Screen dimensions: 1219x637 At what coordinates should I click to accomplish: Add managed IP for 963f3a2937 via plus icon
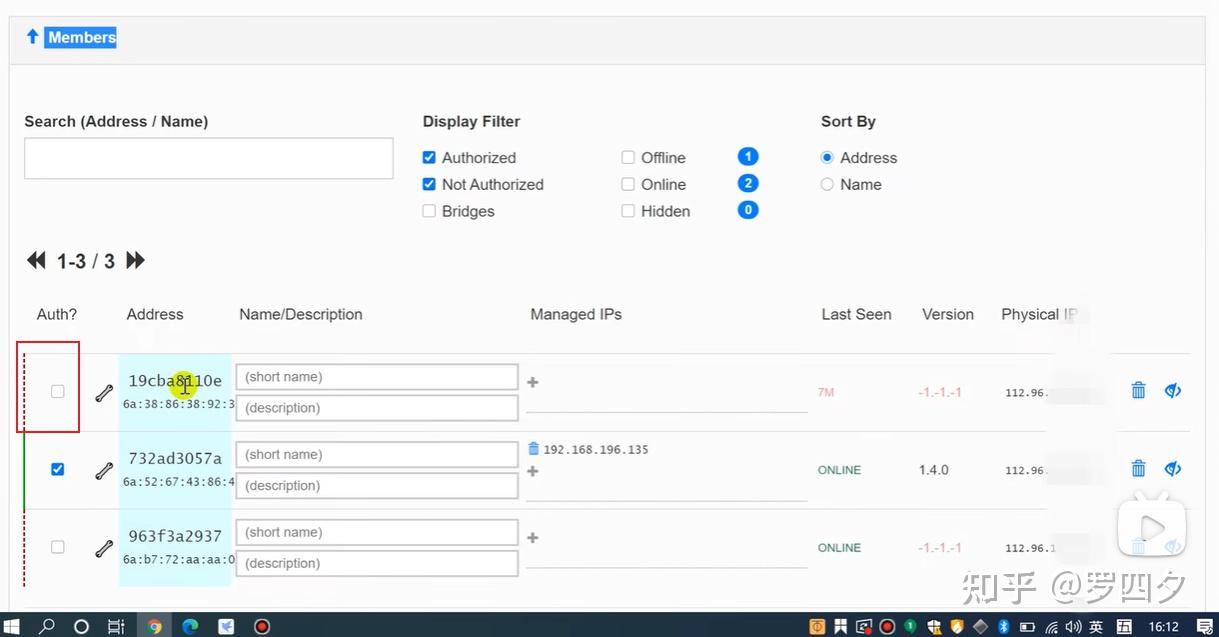[532, 537]
